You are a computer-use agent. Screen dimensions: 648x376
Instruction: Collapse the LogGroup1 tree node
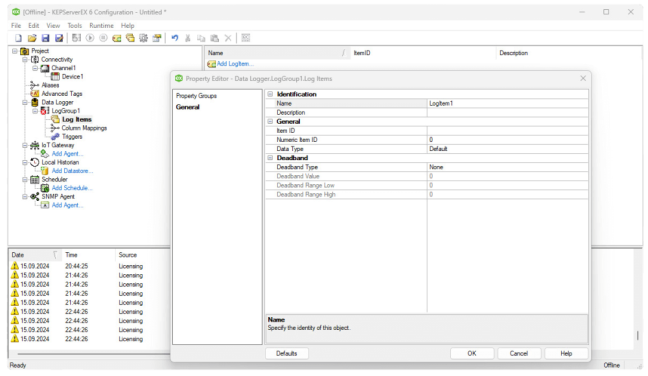pos(35,111)
